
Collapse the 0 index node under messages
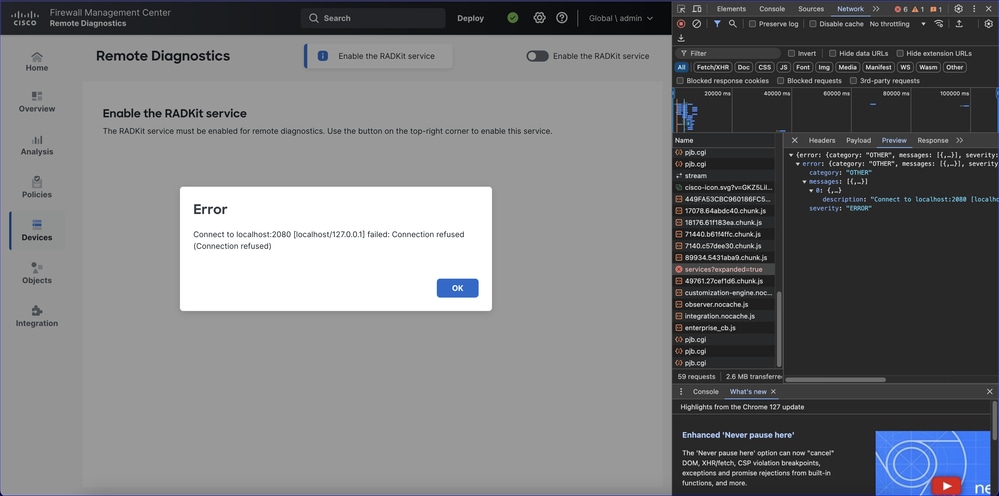click(x=811, y=190)
